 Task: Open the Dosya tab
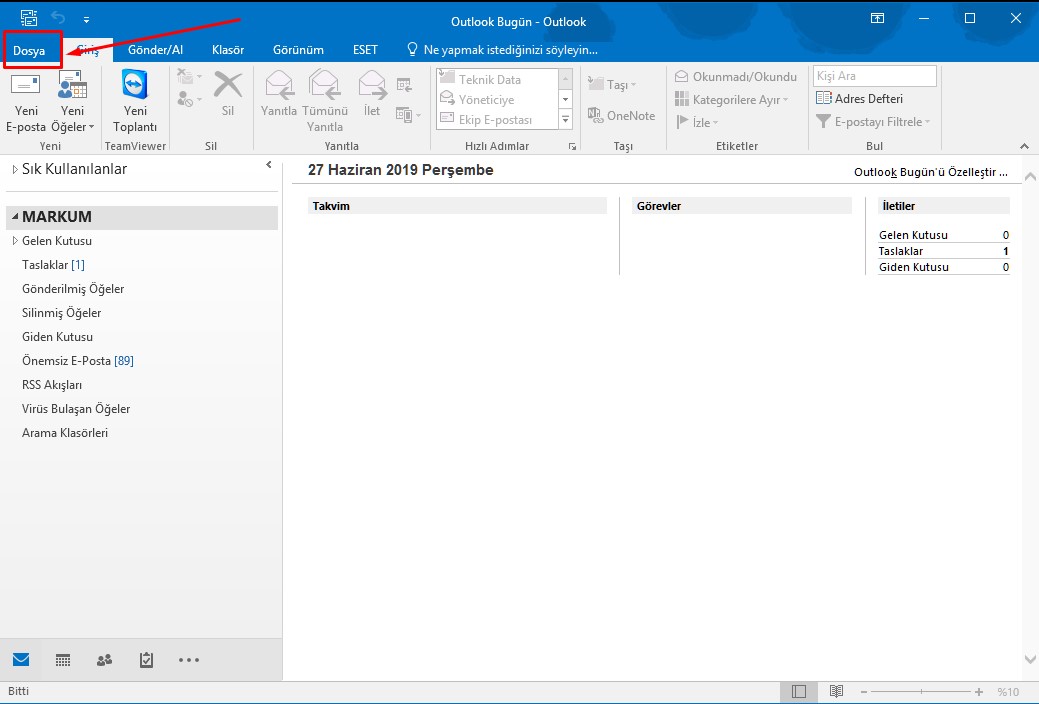tap(29, 50)
